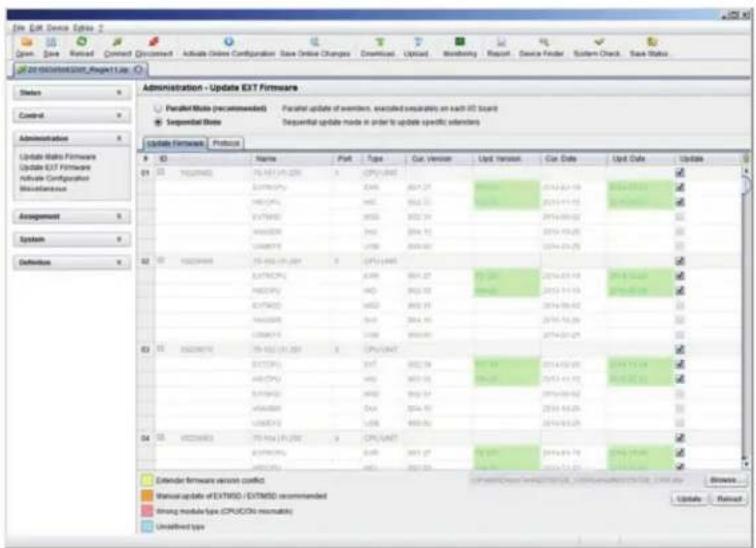This screenshot has width=756, height=548.
Task: Sort table by Cur. Version column header
Action: (440, 159)
